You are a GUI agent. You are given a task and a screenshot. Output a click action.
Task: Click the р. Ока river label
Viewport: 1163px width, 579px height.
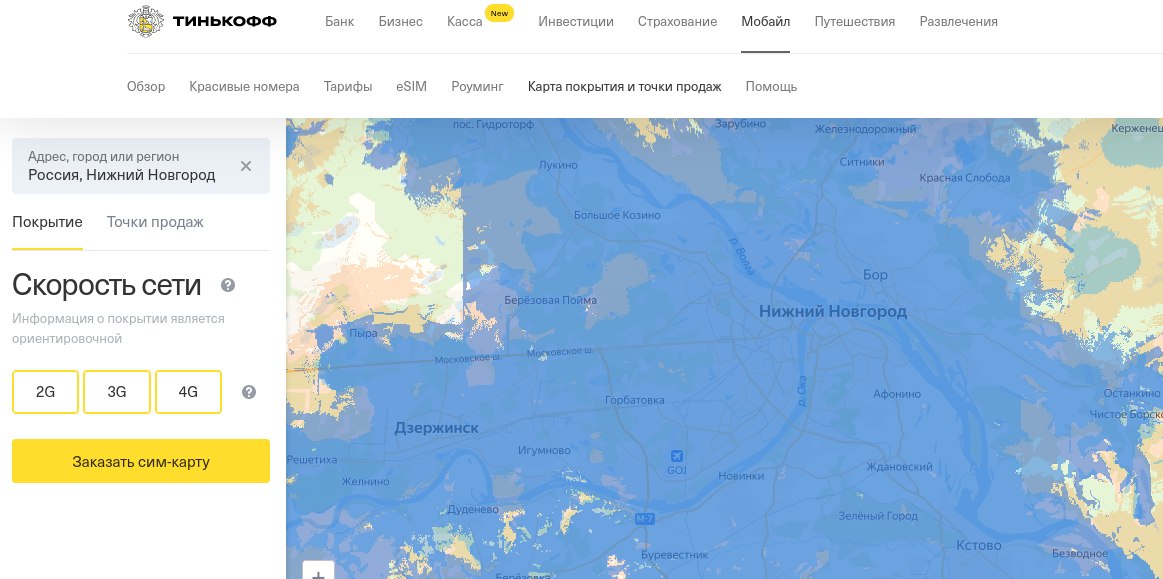(x=801, y=390)
